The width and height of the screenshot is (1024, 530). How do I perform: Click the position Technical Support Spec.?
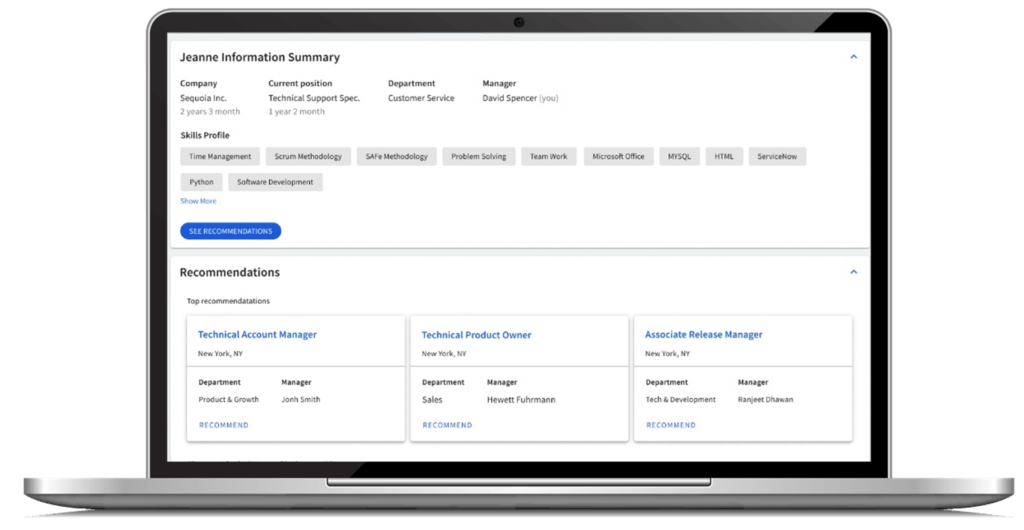(314, 98)
